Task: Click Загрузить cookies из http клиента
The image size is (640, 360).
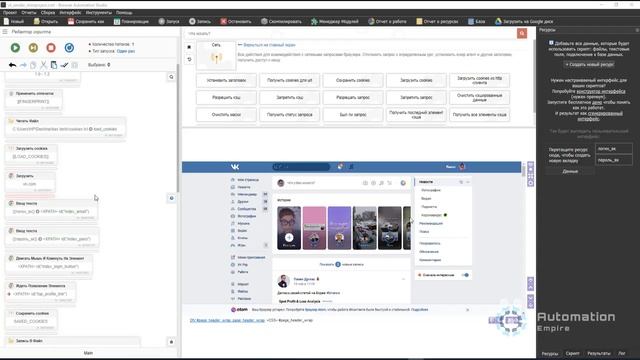Action: (x=479, y=80)
